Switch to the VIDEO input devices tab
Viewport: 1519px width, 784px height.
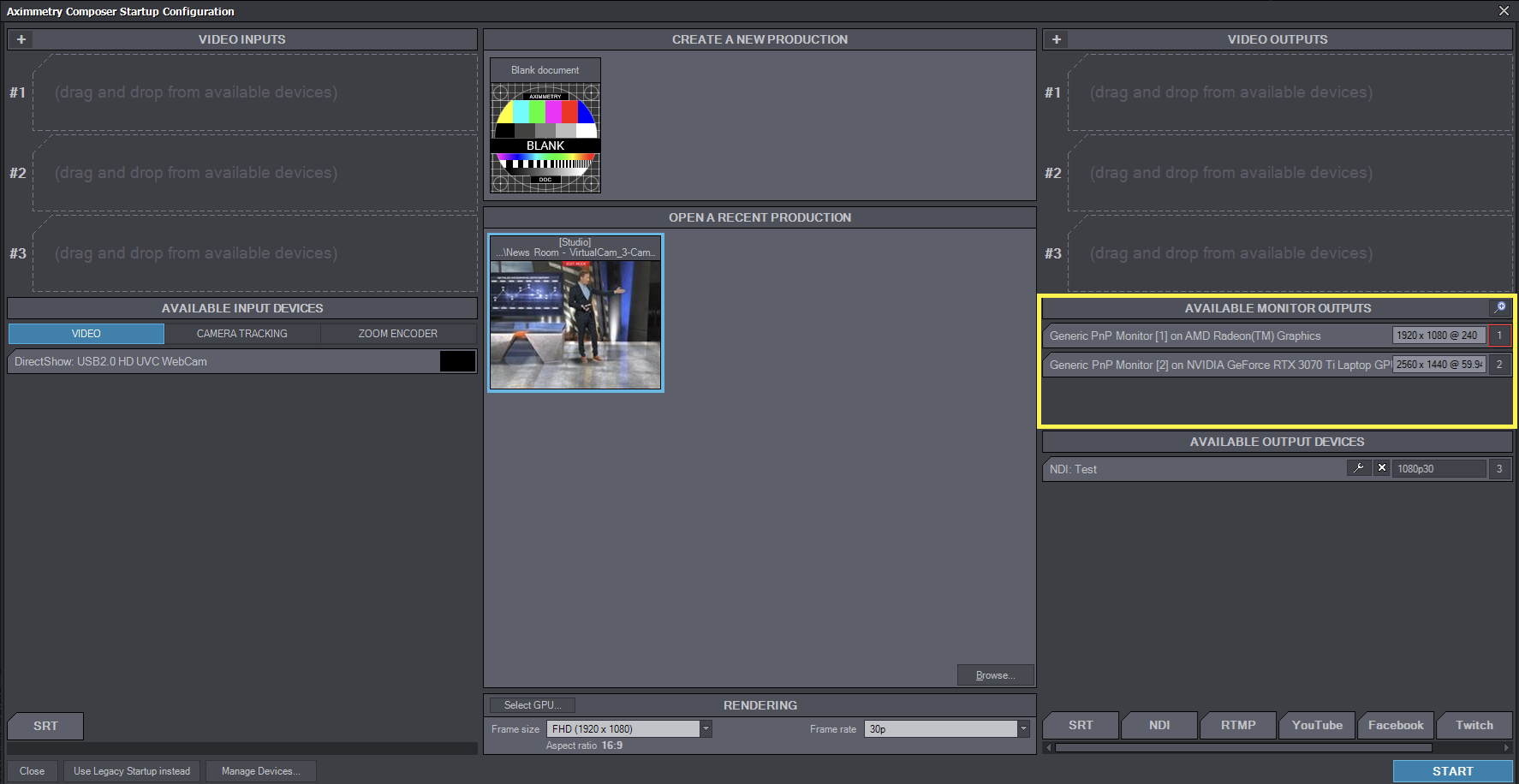(86, 334)
